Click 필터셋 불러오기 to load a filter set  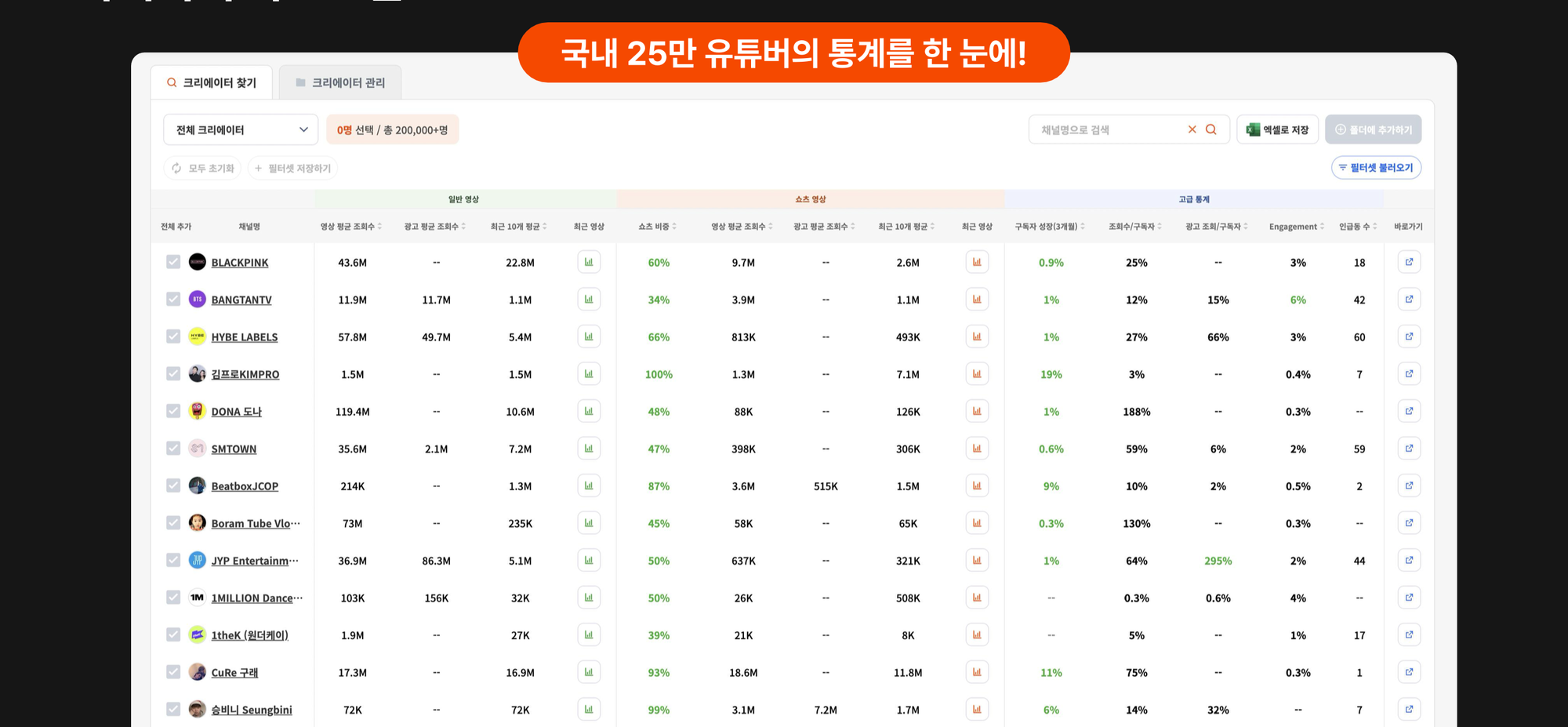click(1377, 167)
